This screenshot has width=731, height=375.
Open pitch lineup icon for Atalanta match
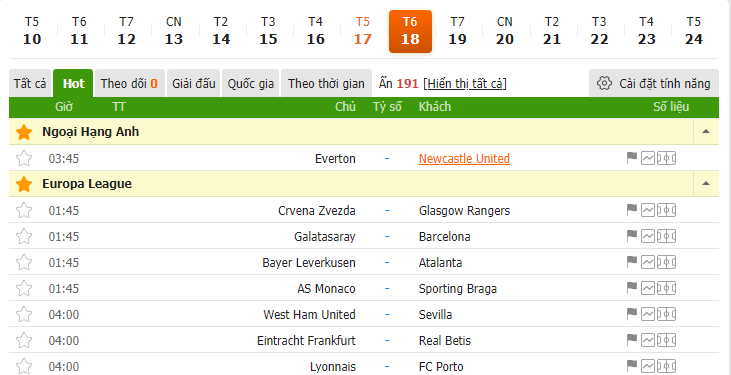tap(666, 263)
